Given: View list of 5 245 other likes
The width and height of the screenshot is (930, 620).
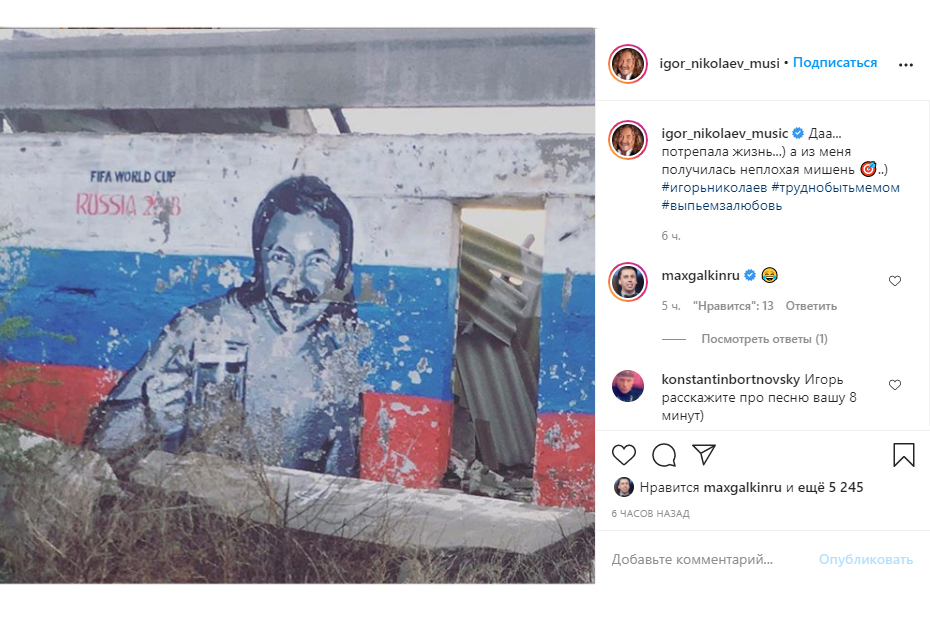Looking at the screenshot, I should tap(832, 488).
